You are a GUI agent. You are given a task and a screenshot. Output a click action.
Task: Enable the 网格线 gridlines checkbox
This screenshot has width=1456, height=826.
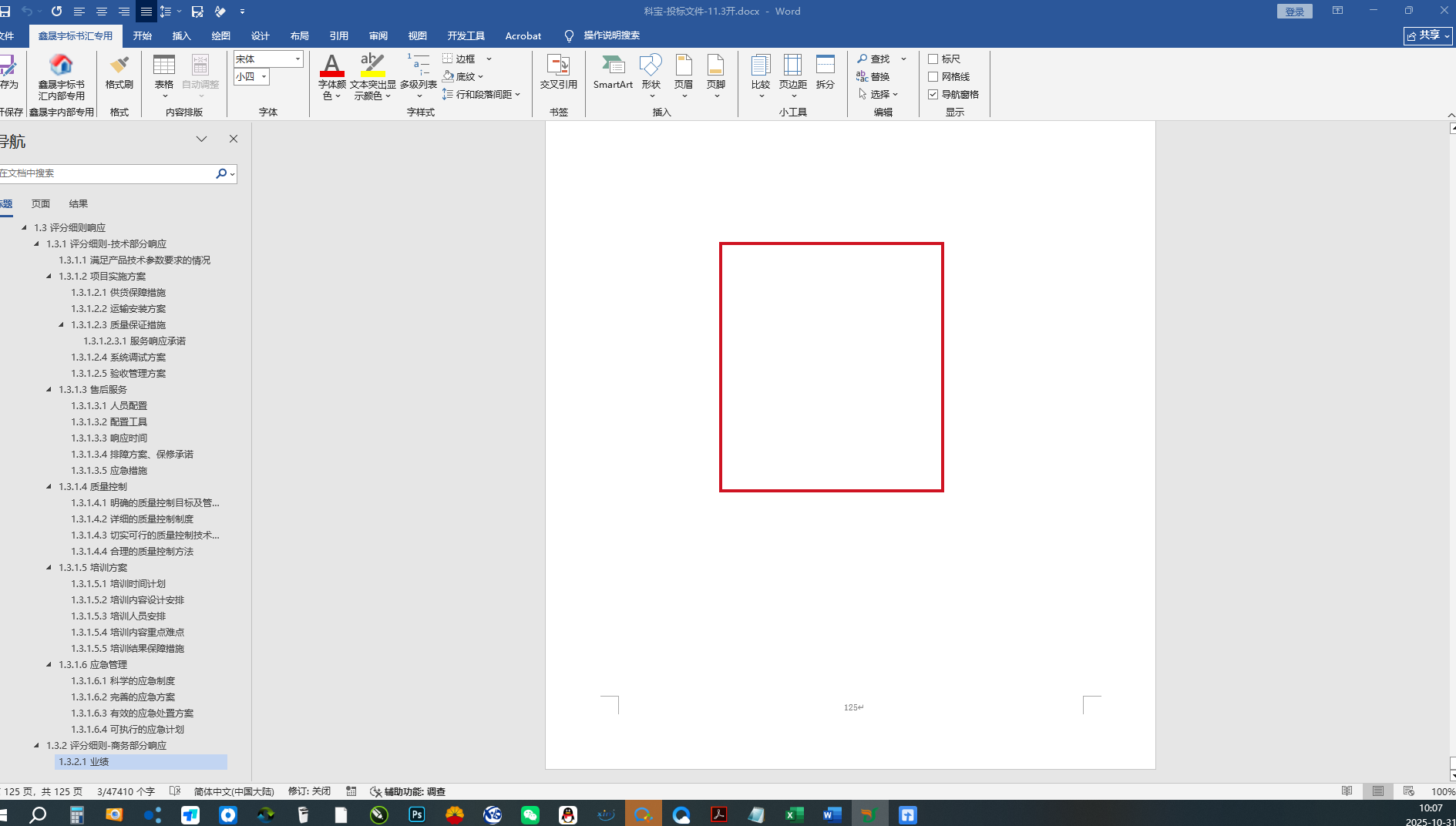933,76
